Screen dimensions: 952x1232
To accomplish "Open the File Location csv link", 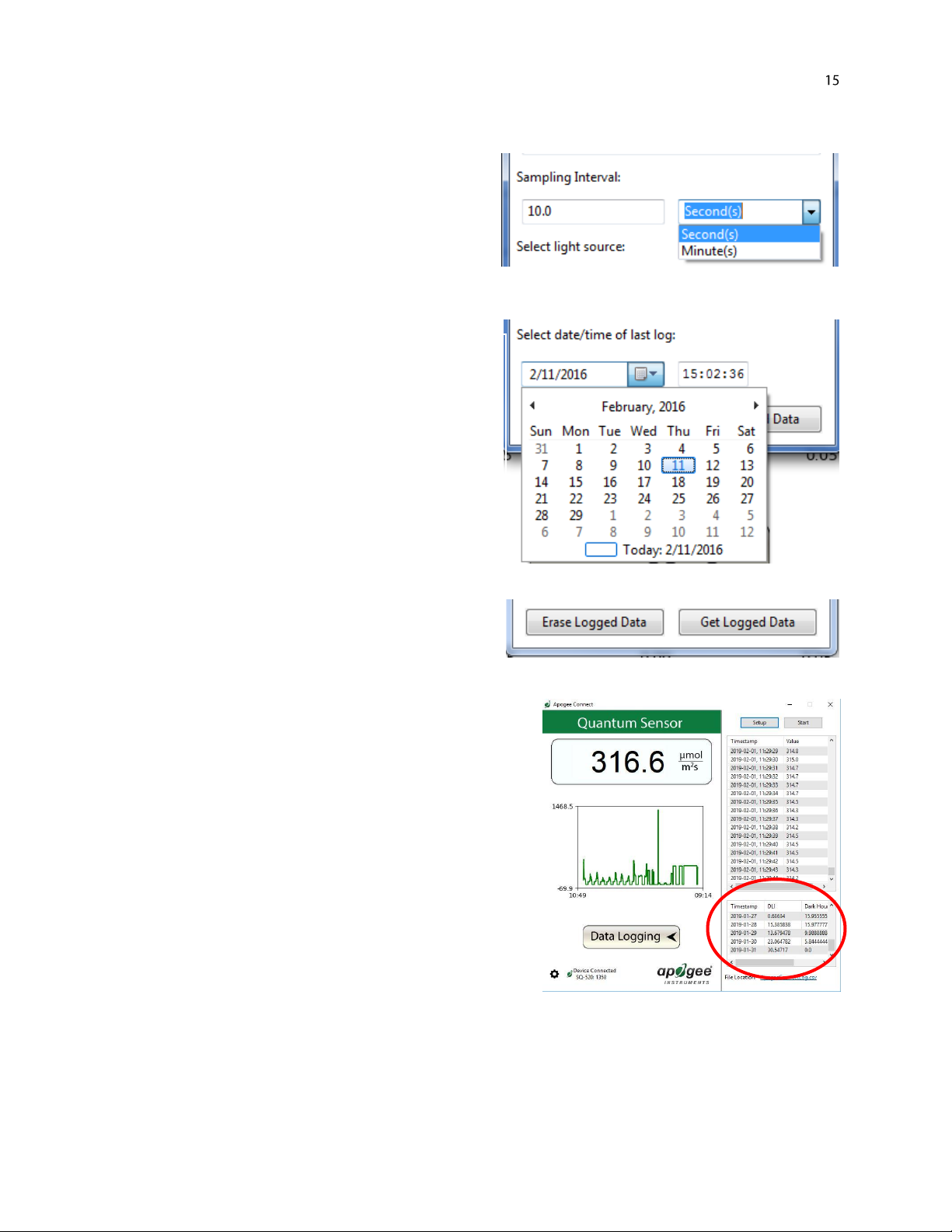I will (788, 977).
